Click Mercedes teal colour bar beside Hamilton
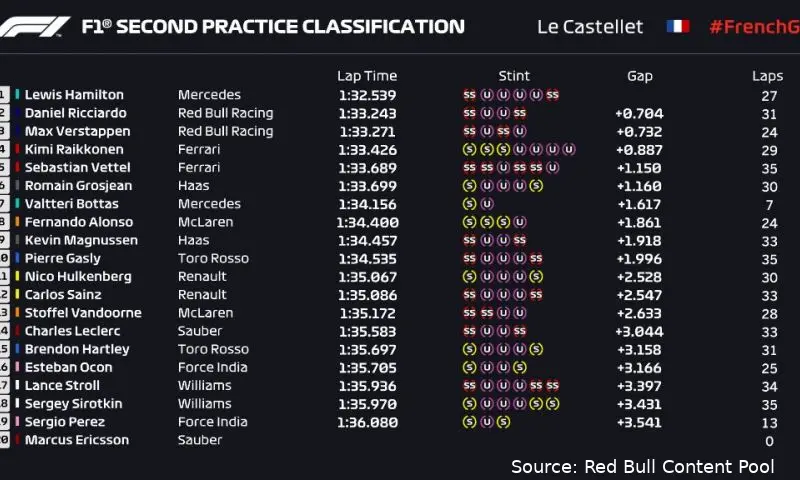The width and height of the screenshot is (800, 480). pos(17,94)
